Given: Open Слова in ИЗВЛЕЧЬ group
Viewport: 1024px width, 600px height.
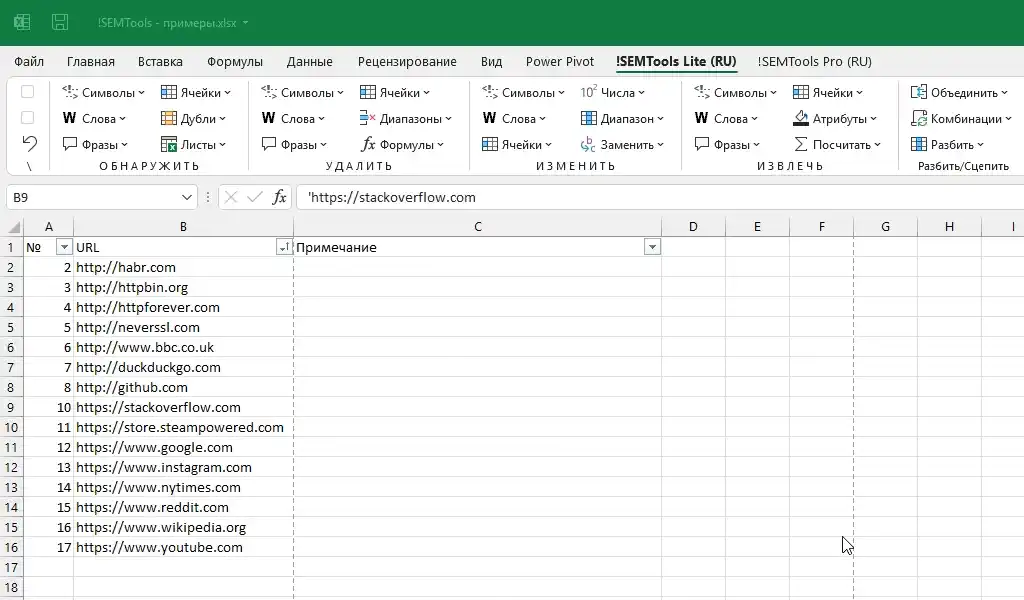Looking at the screenshot, I should (x=726, y=119).
